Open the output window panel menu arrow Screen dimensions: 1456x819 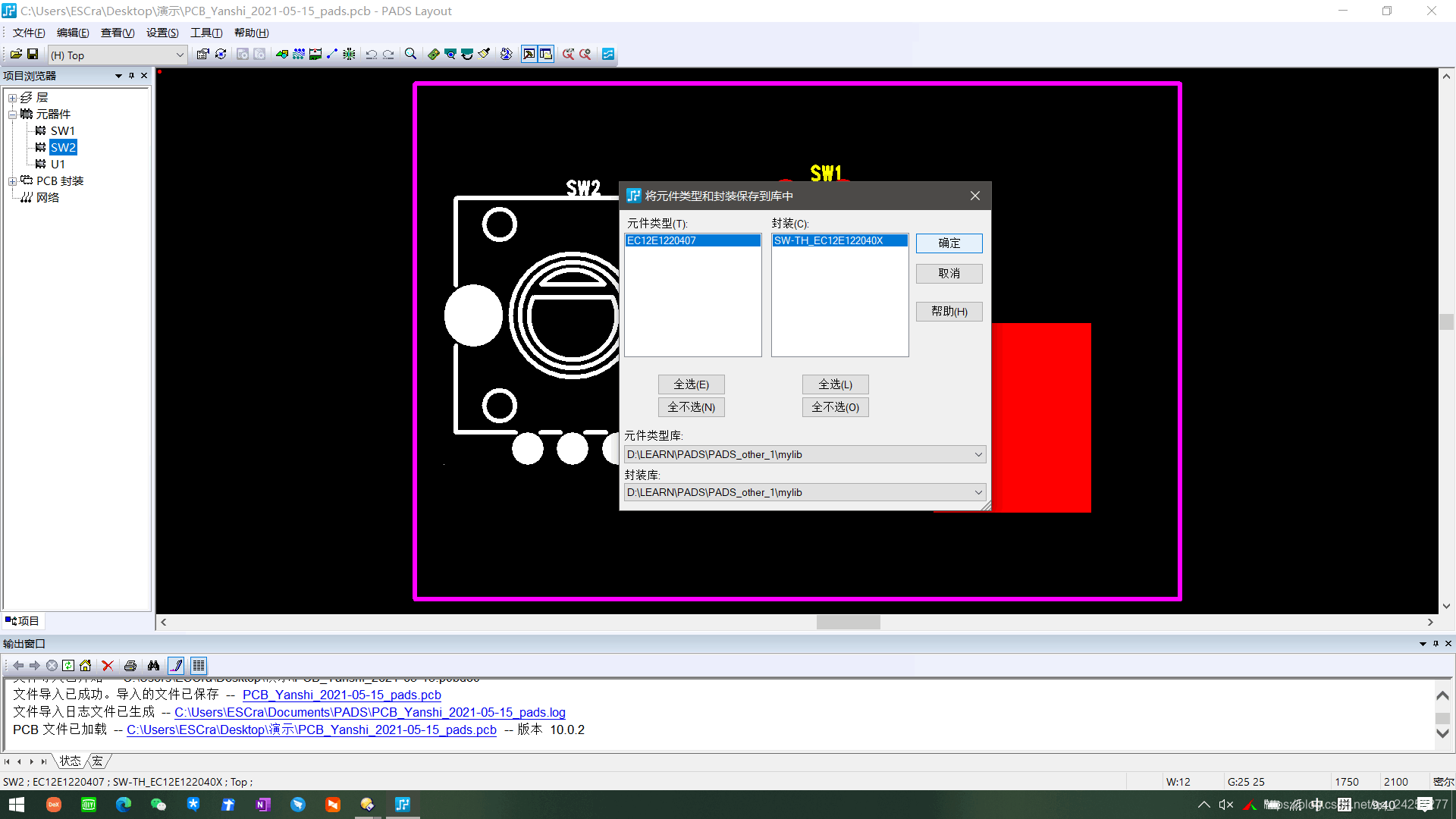(x=1423, y=644)
